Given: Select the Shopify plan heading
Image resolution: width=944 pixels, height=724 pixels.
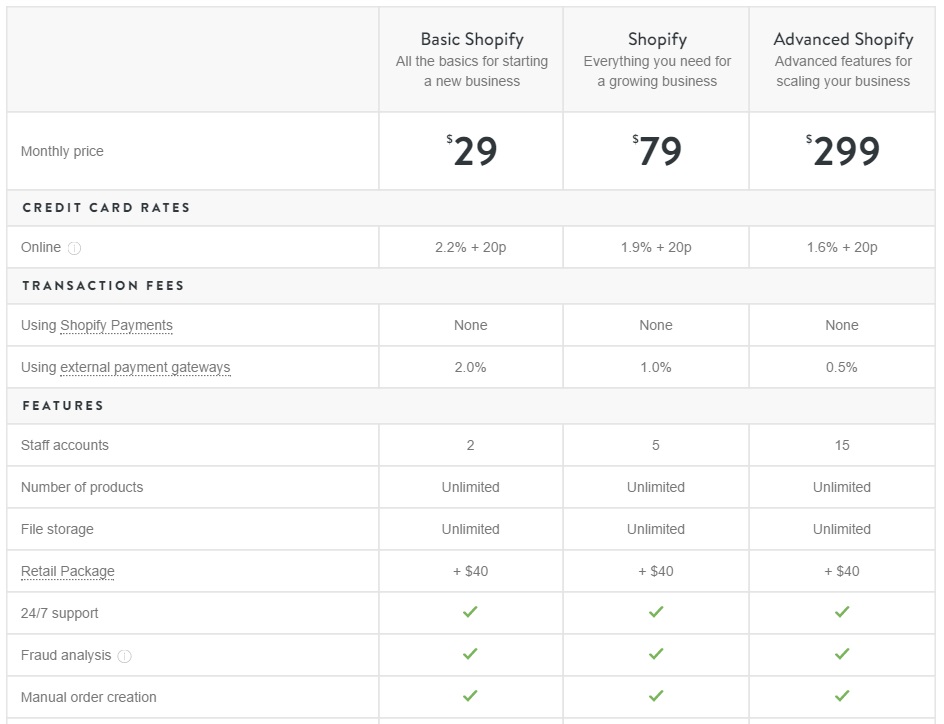Looking at the screenshot, I should [657, 39].
